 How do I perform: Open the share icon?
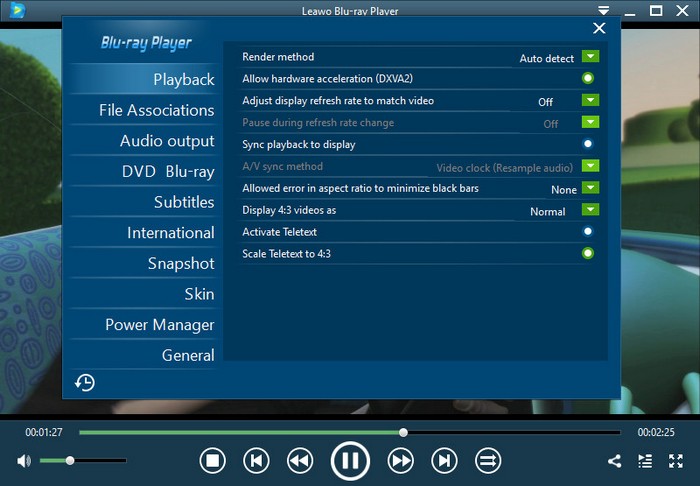pyautogui.click(x=614, y=461)
